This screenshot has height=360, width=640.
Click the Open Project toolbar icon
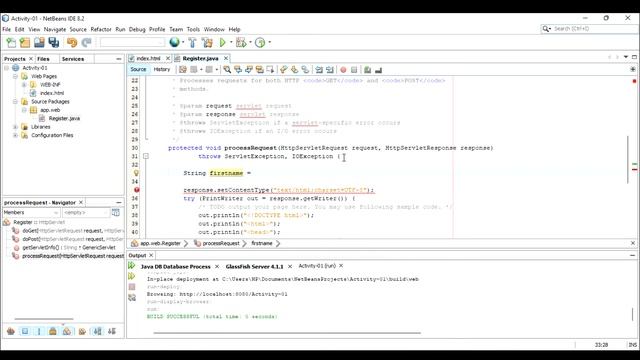[39, 42]
